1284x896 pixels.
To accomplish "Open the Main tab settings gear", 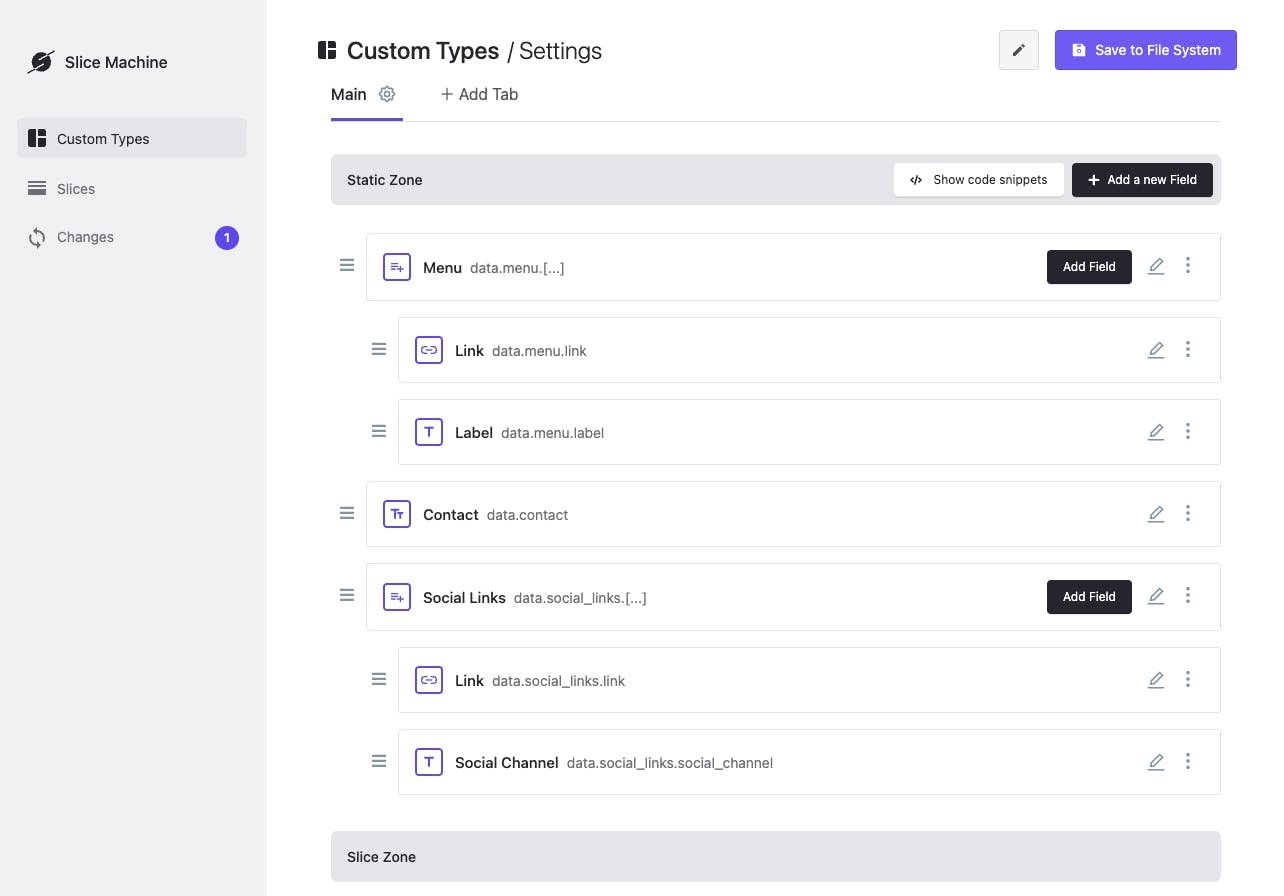I will coord(387,94).
